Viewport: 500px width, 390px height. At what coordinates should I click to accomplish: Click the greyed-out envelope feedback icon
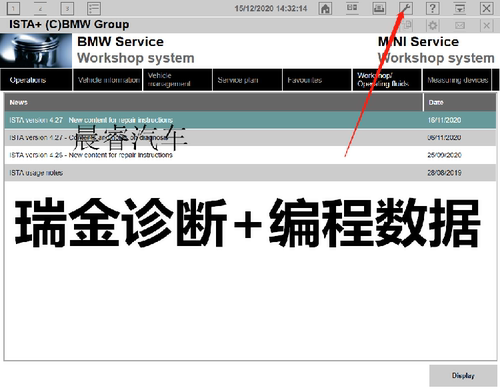460,25
